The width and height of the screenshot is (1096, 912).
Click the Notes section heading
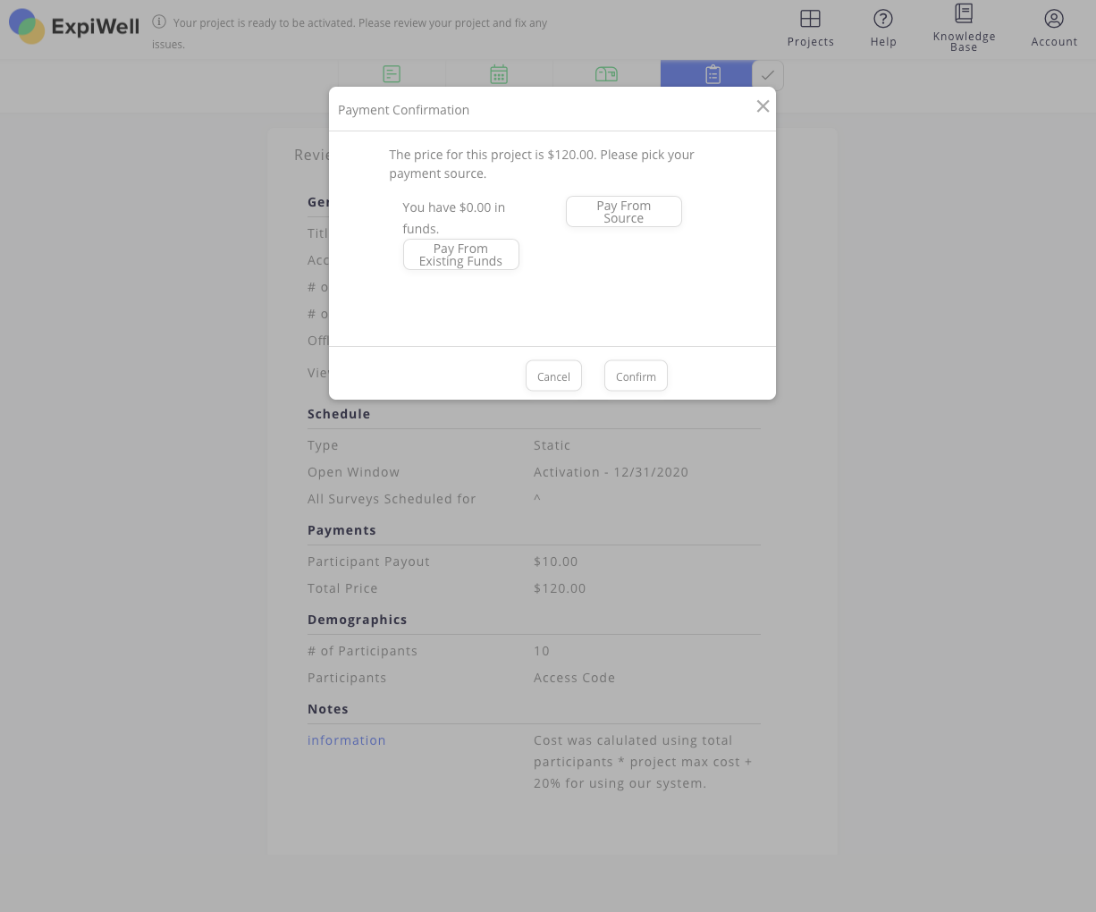coord(328,709)
